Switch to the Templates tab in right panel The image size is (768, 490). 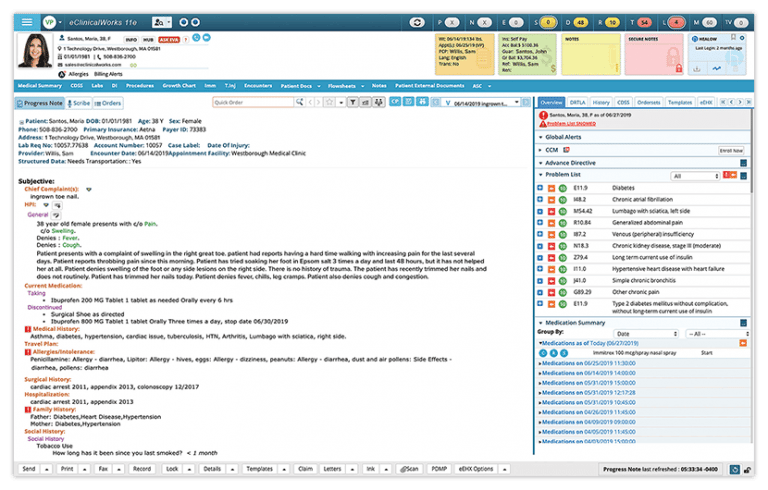click(680, 102)
